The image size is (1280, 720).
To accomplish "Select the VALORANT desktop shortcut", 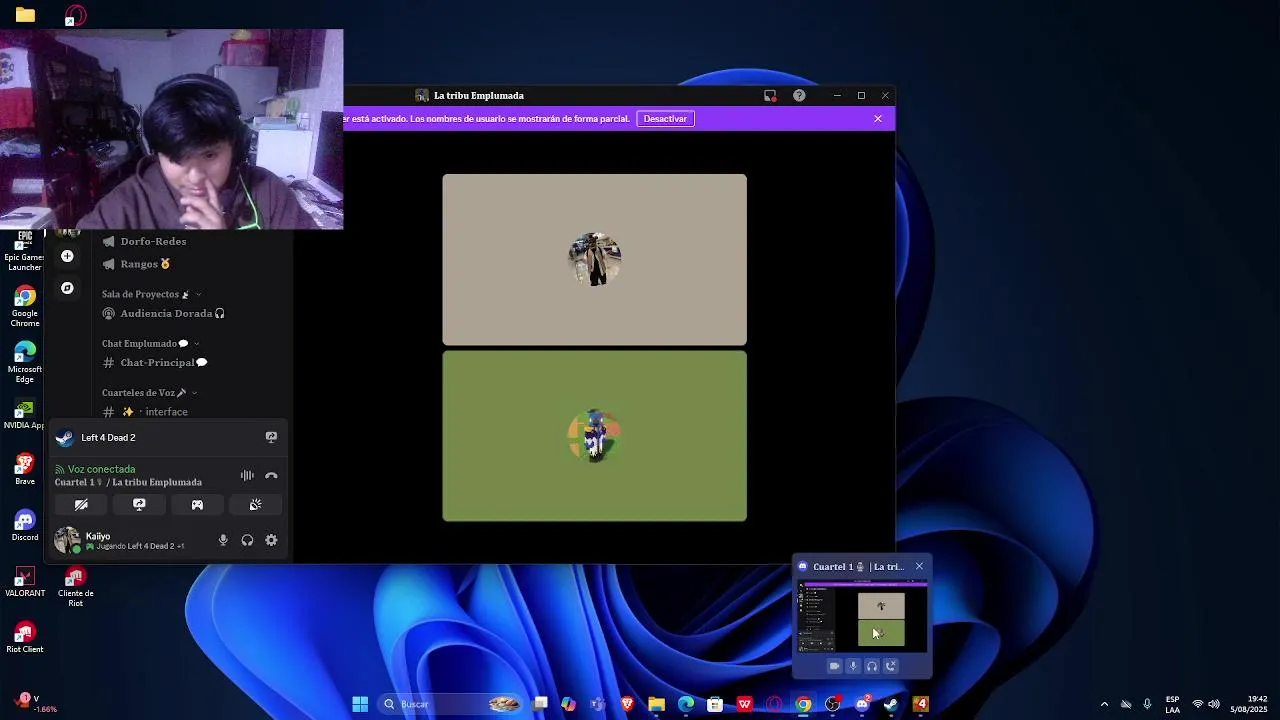I will (25, 582).
